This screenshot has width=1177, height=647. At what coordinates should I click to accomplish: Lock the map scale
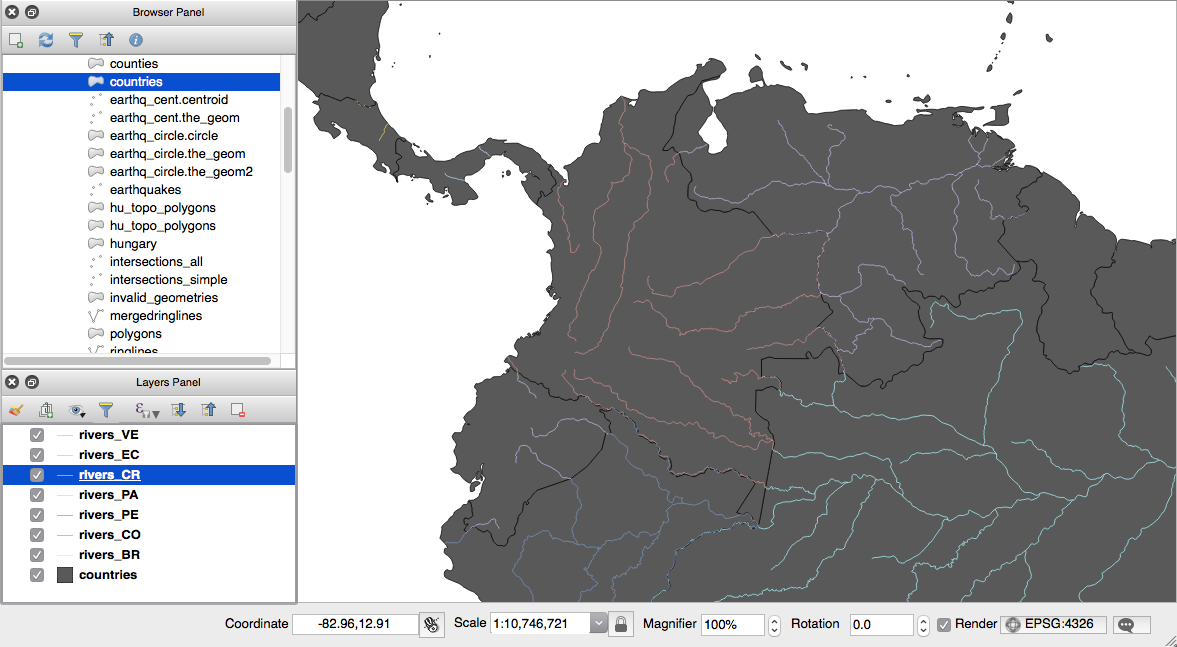click(621, 624)
